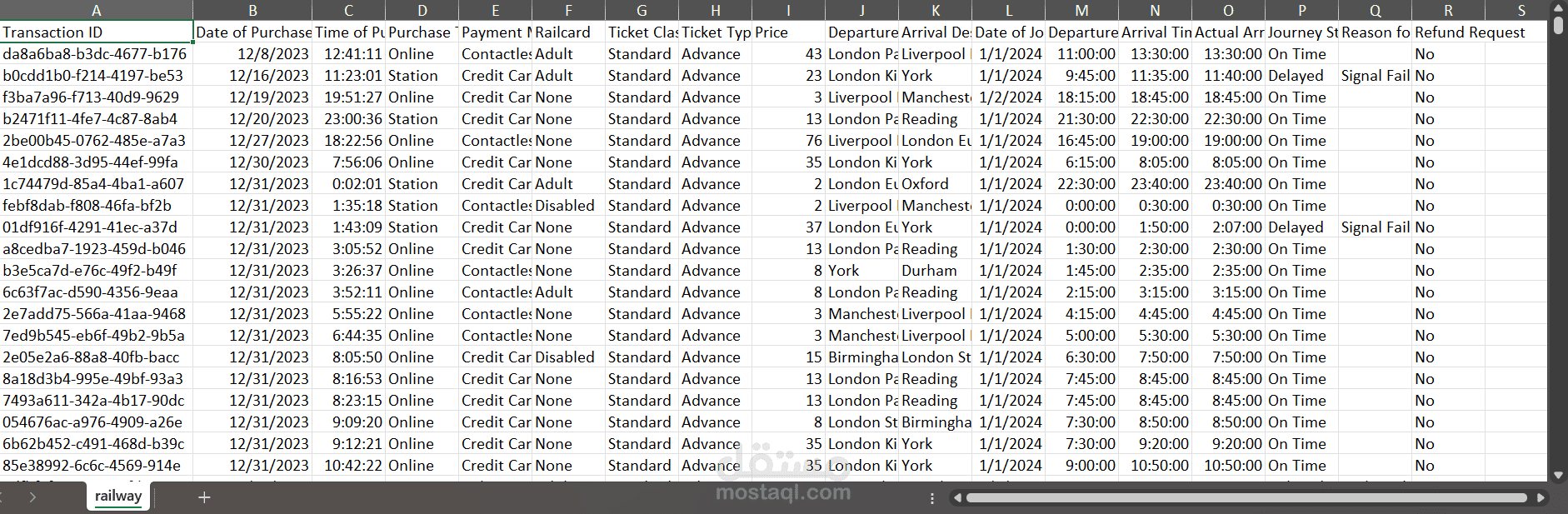Click the vertical scrollbar up arrow
Viewport: 1568px width, 514px height.
[x=1558, y=8]
